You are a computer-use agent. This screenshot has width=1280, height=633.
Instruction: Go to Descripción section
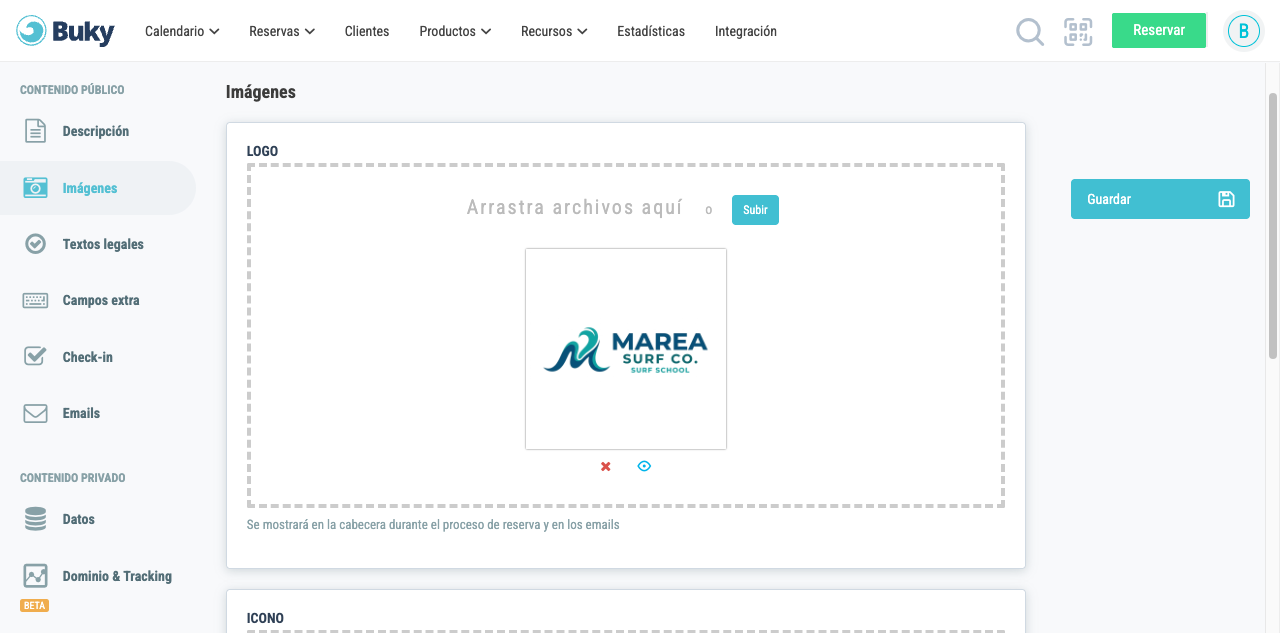point(98,131)
